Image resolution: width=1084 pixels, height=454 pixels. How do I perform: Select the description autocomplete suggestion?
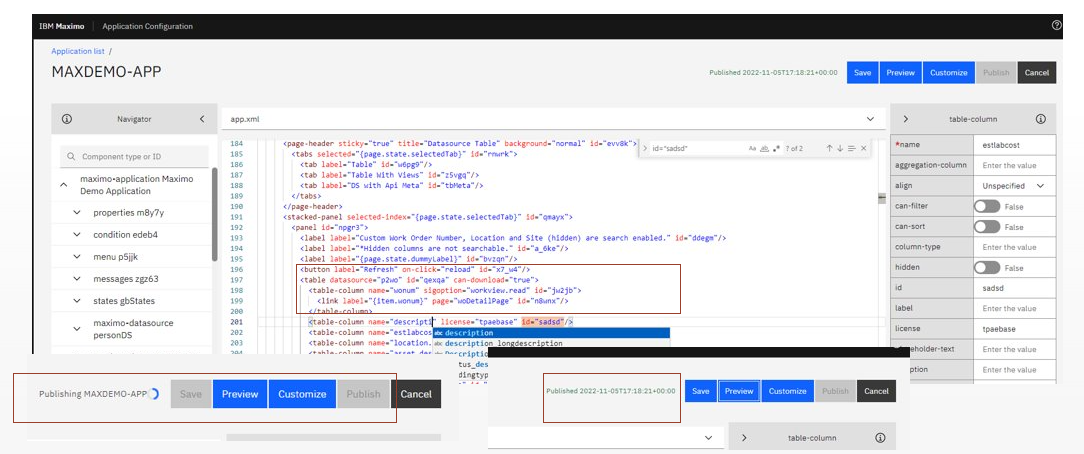coord(551,333)
